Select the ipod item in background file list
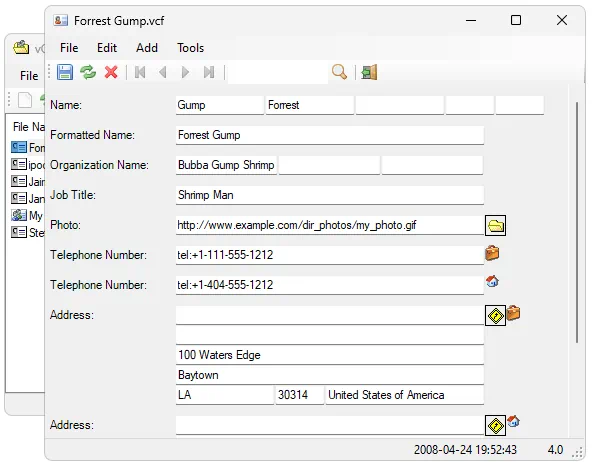592x462 pixels. tap(28, 165)
